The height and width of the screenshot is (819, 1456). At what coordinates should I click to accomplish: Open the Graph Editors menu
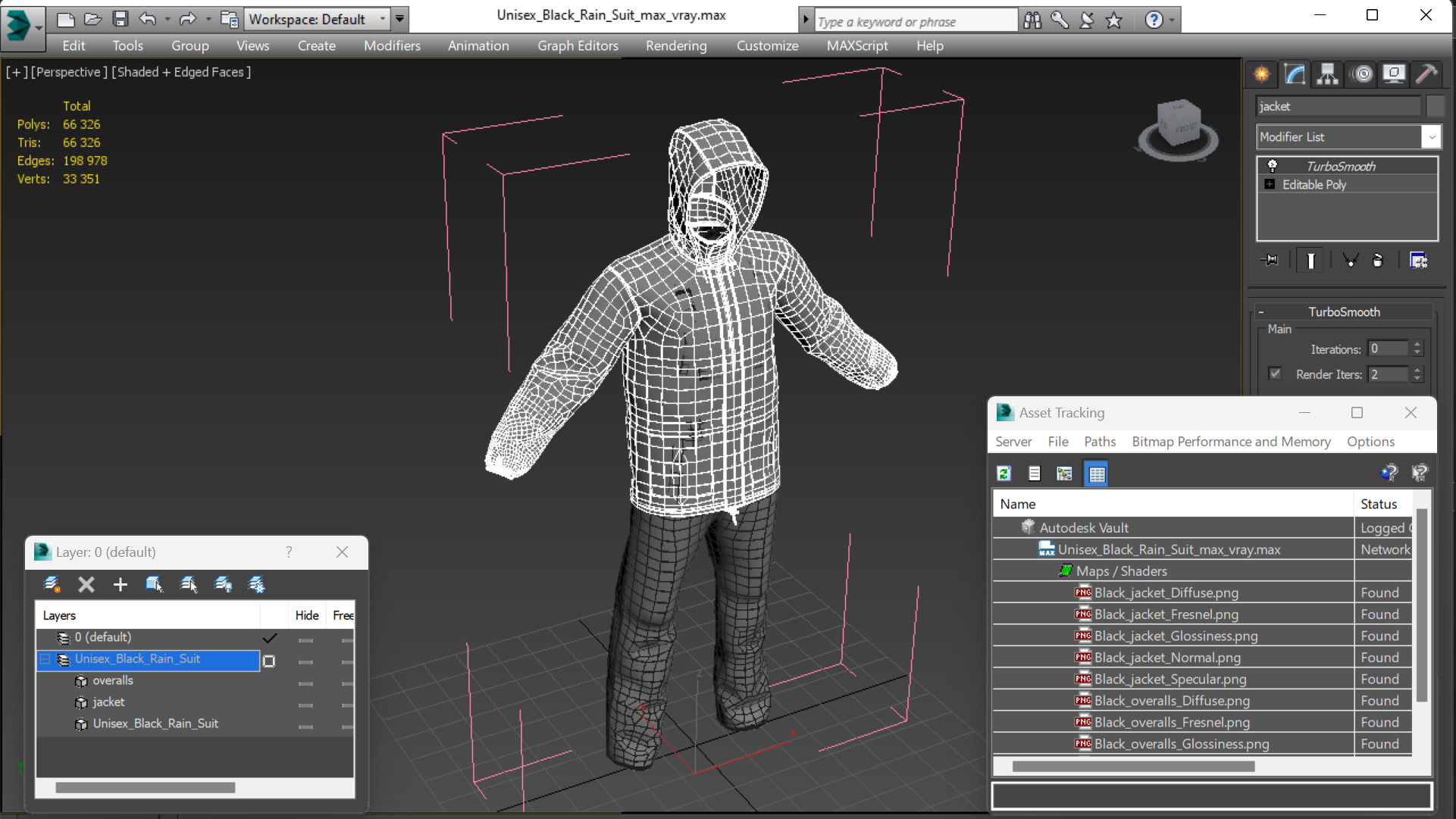point(578,45)
